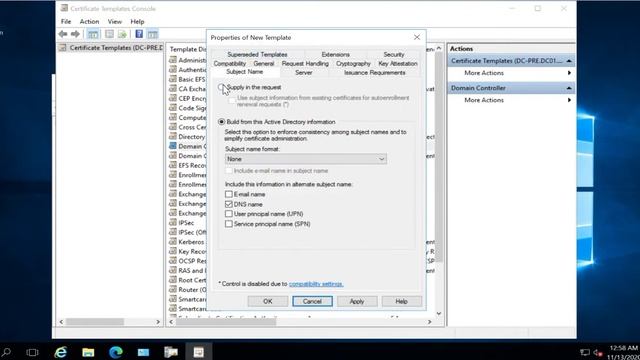
Task: Click the network tray icon
Action: click(585, 352)
